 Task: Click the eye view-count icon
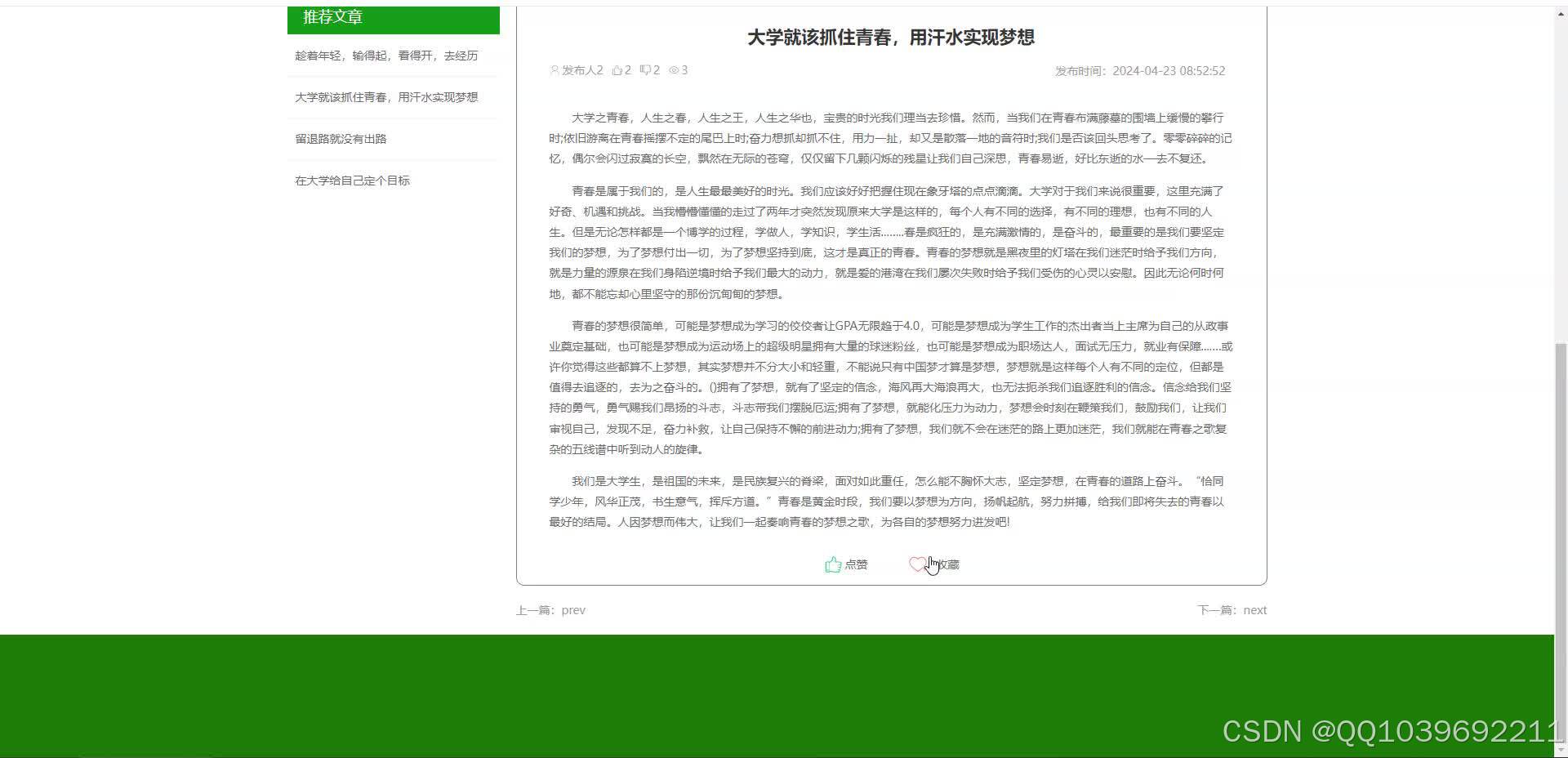click(674, 70)
